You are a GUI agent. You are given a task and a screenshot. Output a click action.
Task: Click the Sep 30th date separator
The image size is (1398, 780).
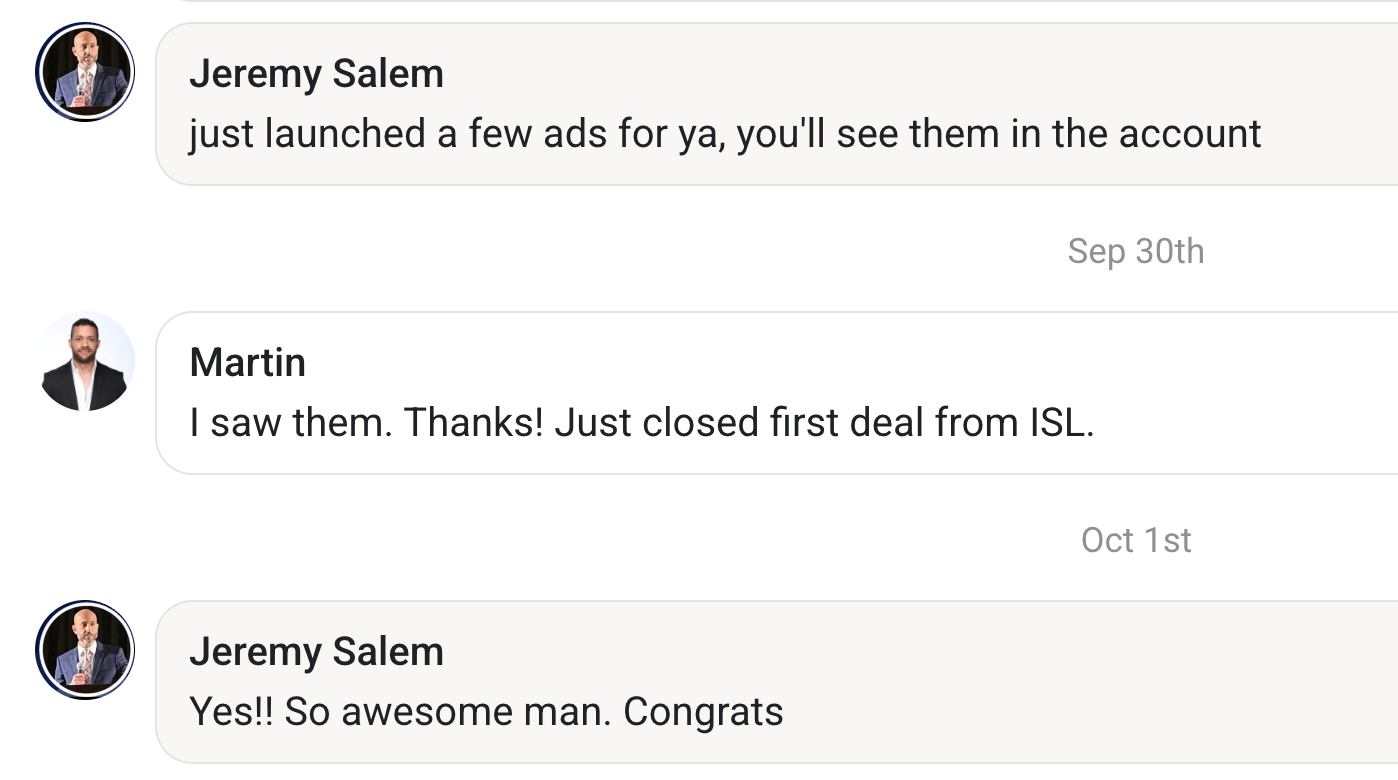(x=1135, y=251)
